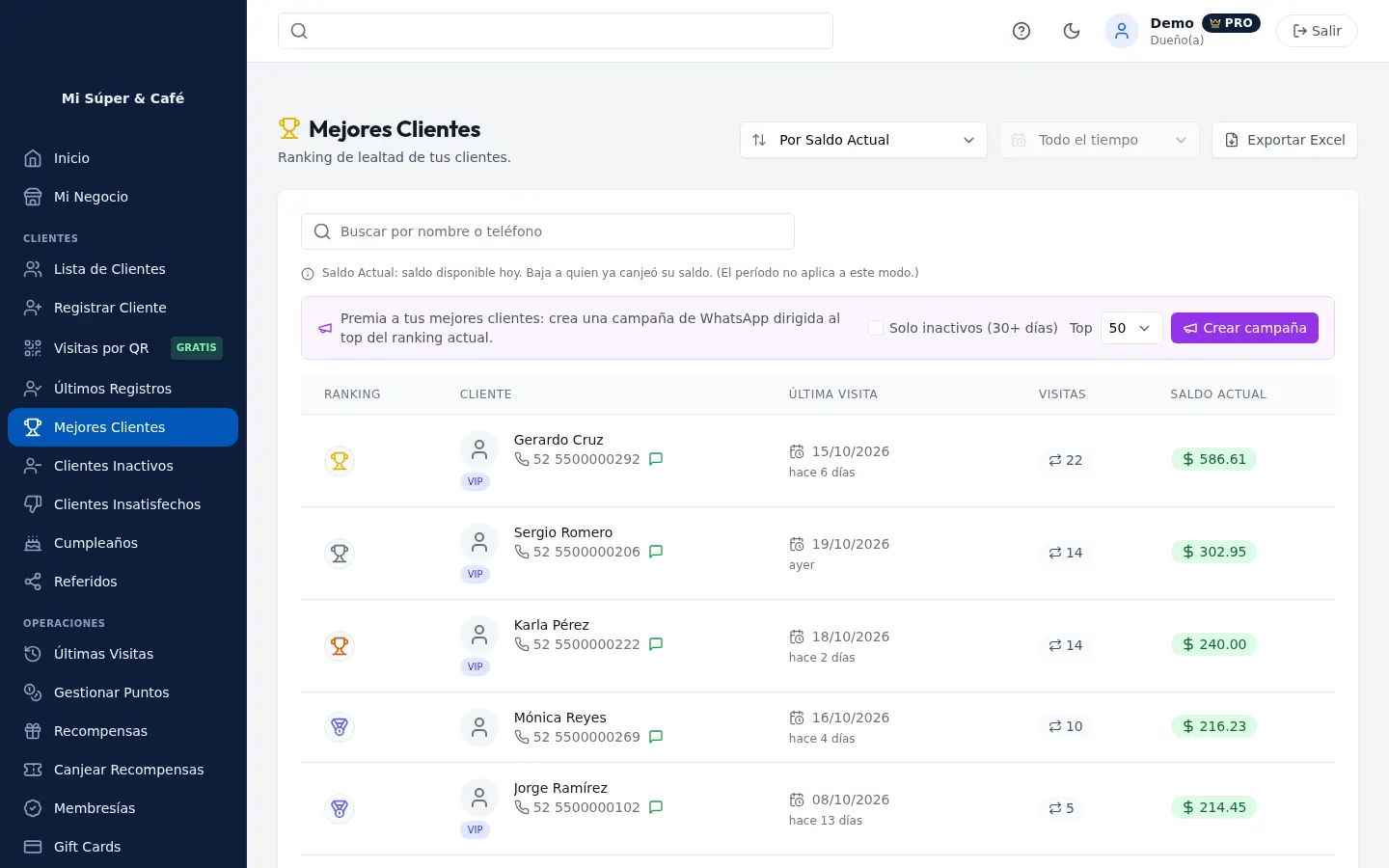Click Exportar Excel button
Image resolution: width=1389 pixels, height=868 pixels.
coord(1285,140)
